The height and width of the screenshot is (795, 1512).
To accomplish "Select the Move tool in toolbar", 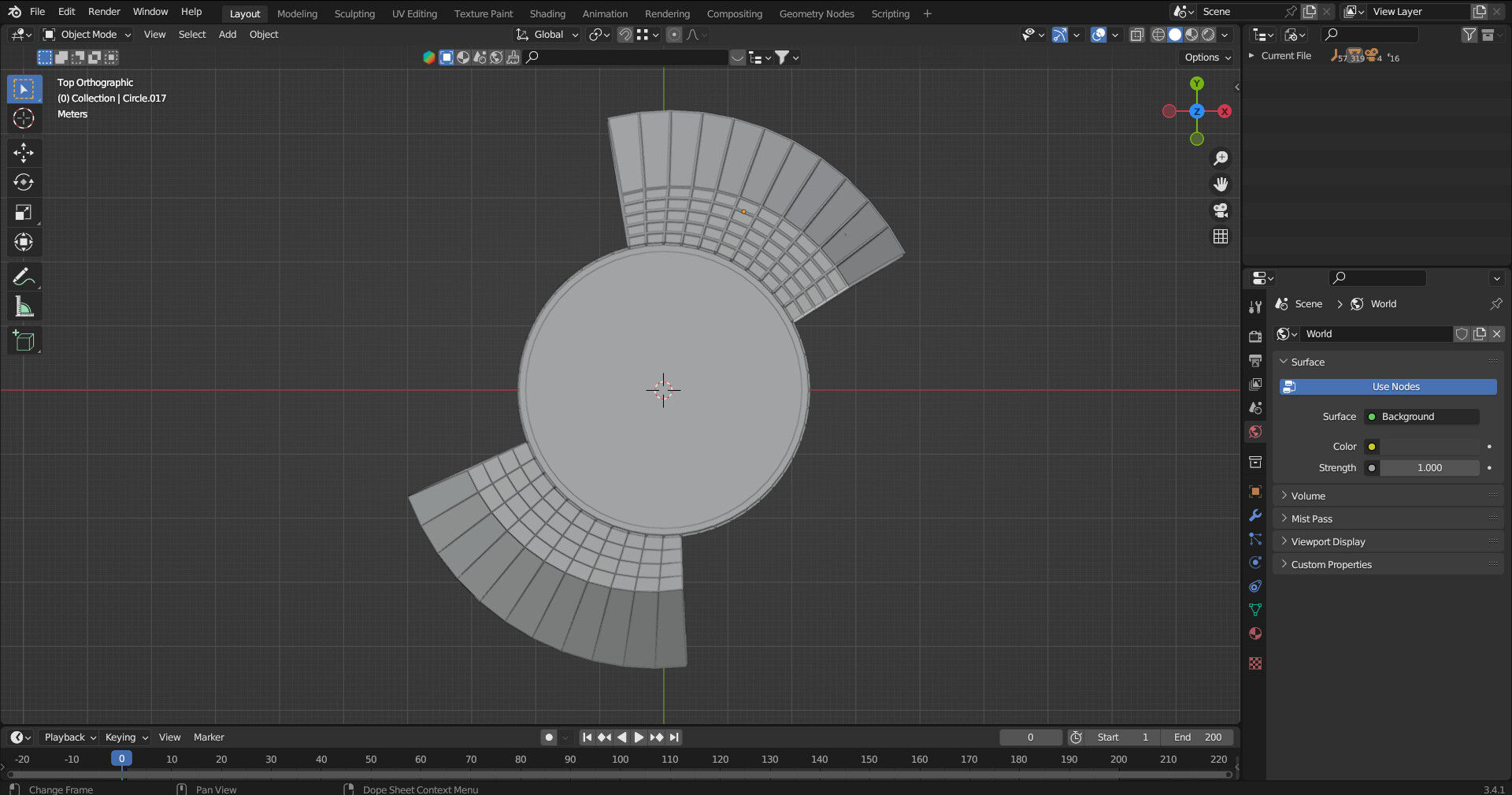I will 24,152.
